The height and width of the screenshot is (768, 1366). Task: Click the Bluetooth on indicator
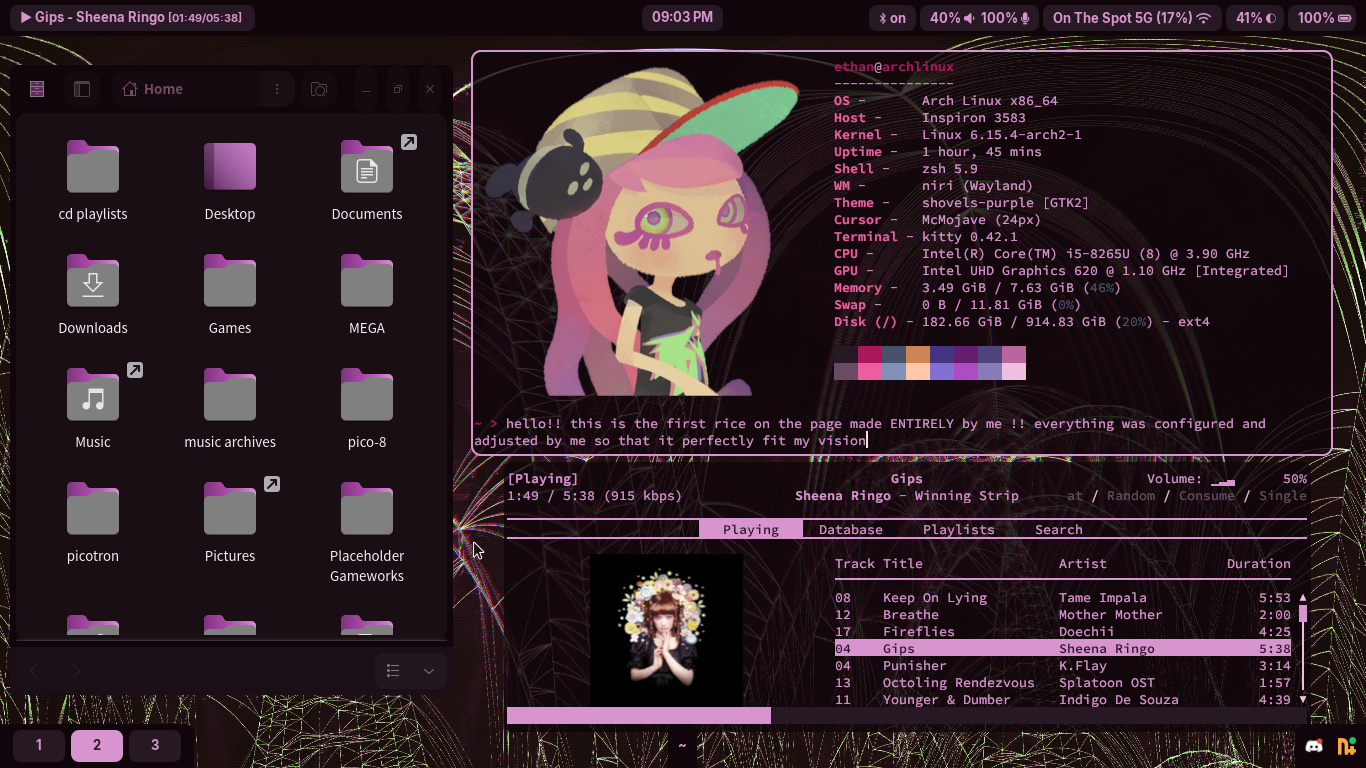pos(892,18)
